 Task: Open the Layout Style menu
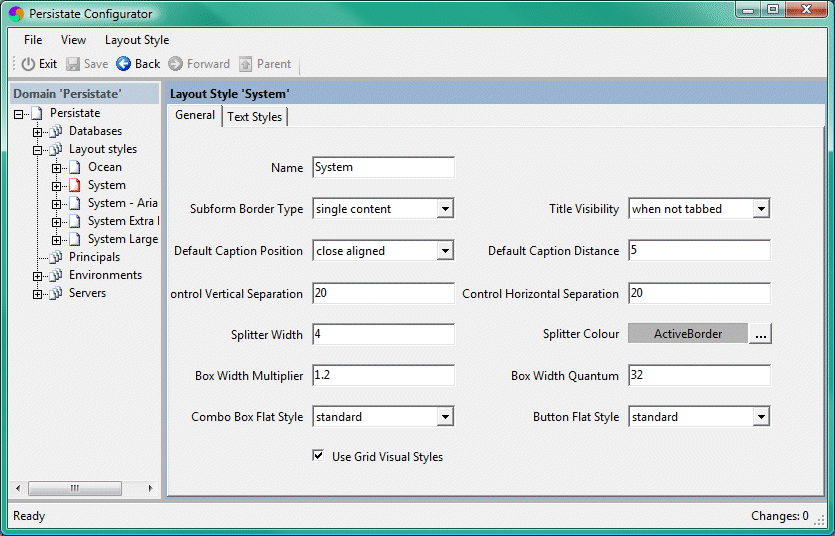[137, 40]
